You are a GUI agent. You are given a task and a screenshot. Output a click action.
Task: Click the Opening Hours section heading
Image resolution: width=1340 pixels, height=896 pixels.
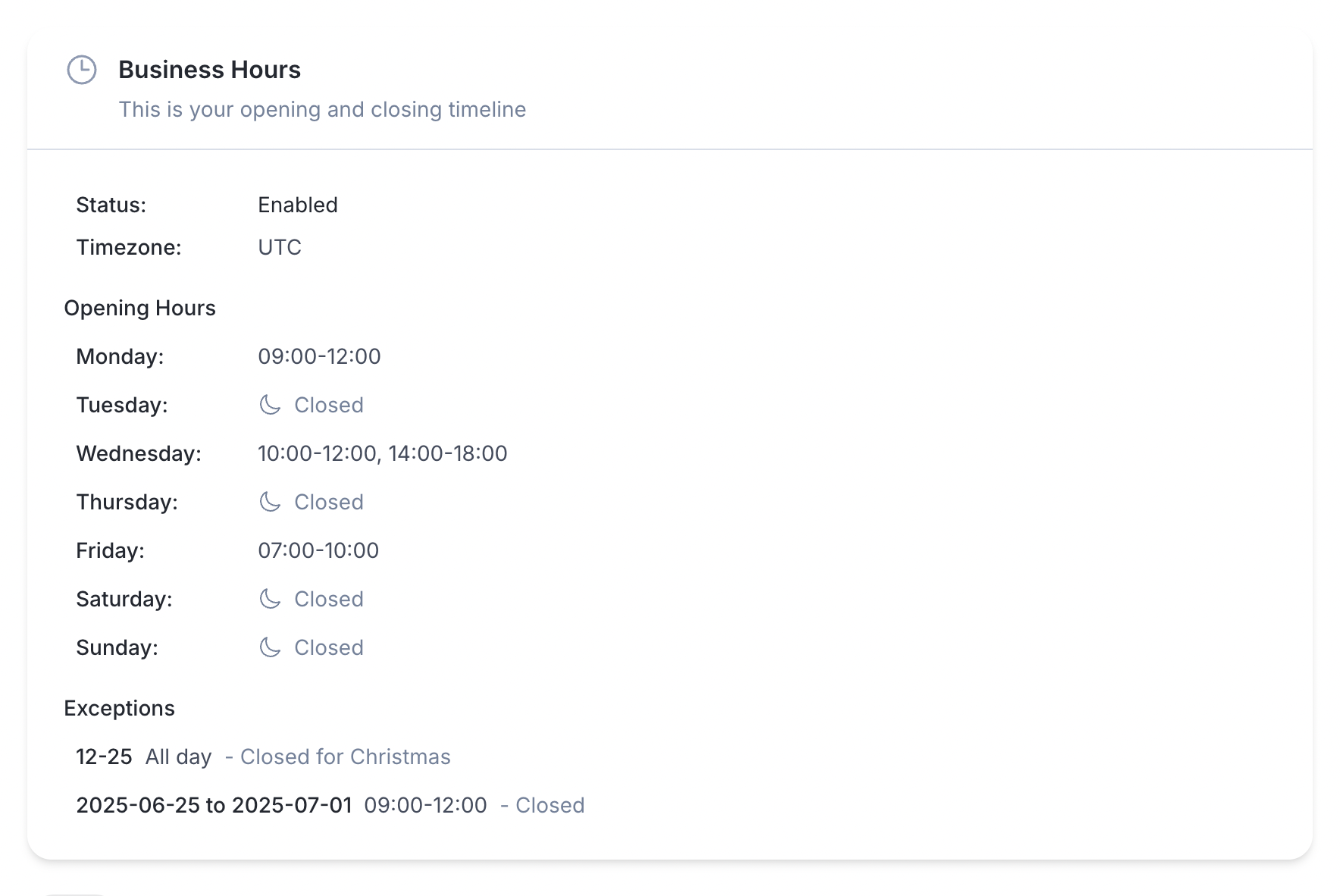140,307
